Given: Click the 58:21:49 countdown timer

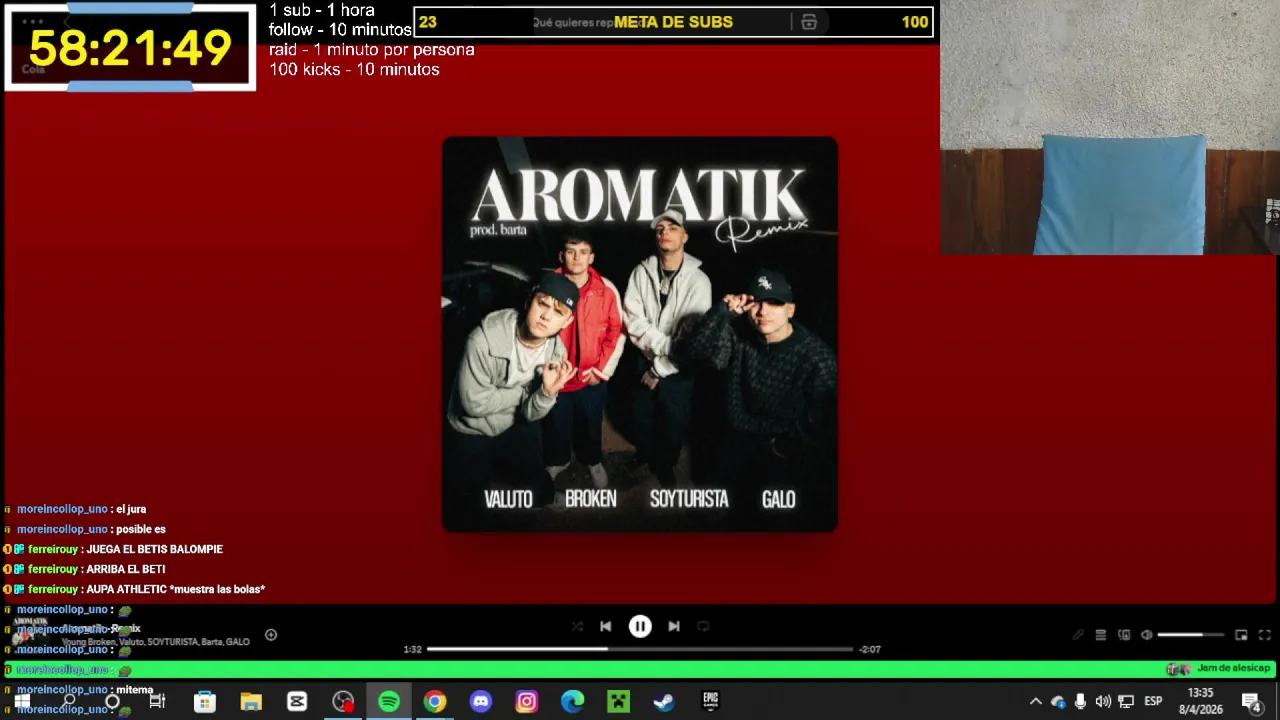Looking at the screenshot, I should pos(130,47).
